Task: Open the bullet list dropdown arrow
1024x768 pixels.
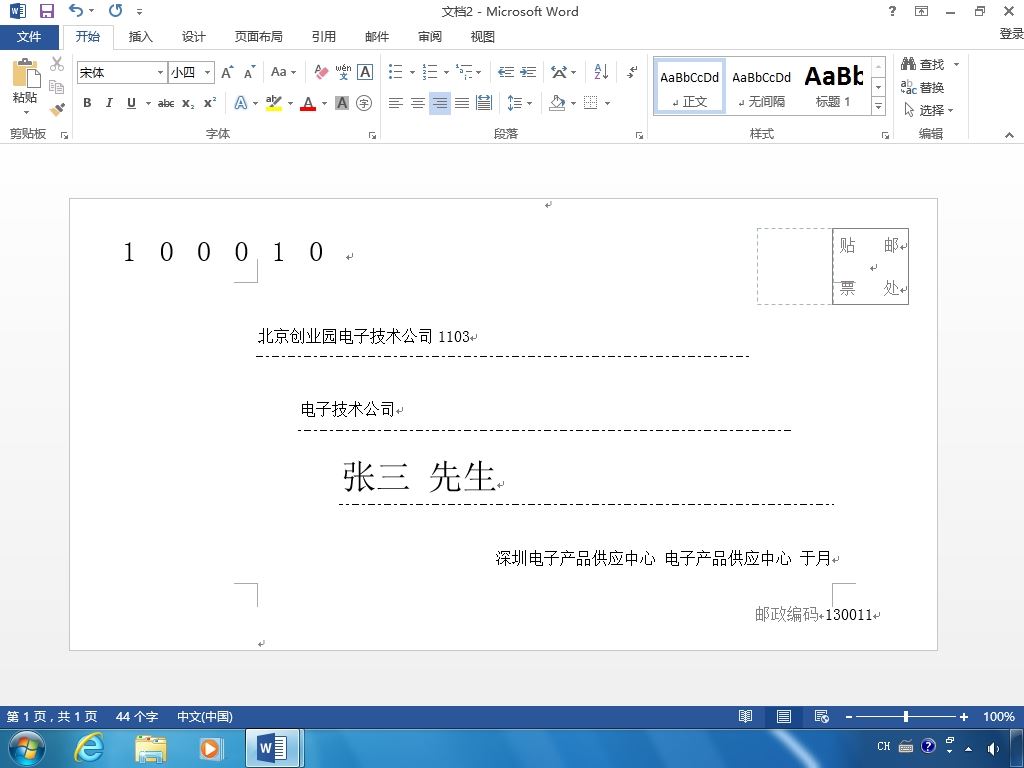Action: click(412, 72)
